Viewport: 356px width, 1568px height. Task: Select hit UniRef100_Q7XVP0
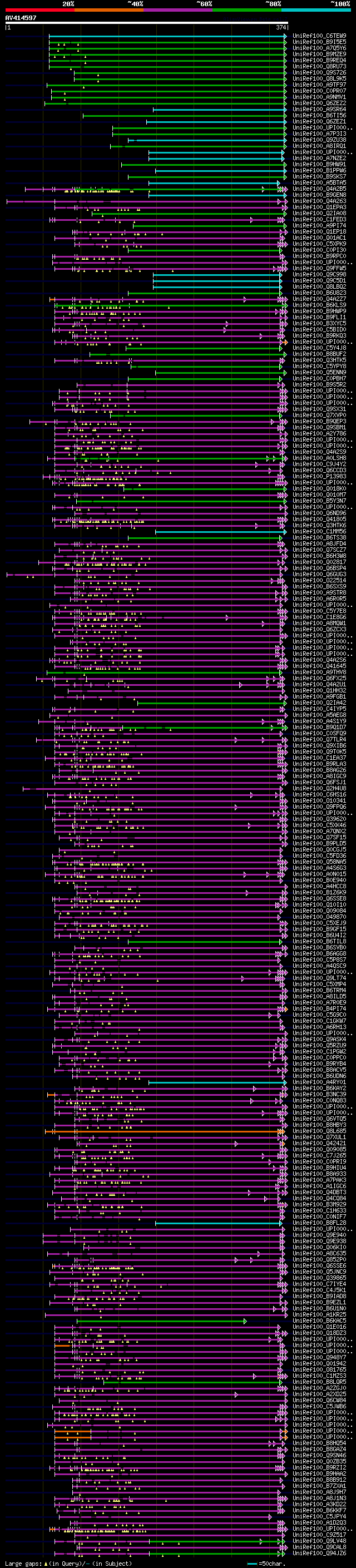(319, 415)
